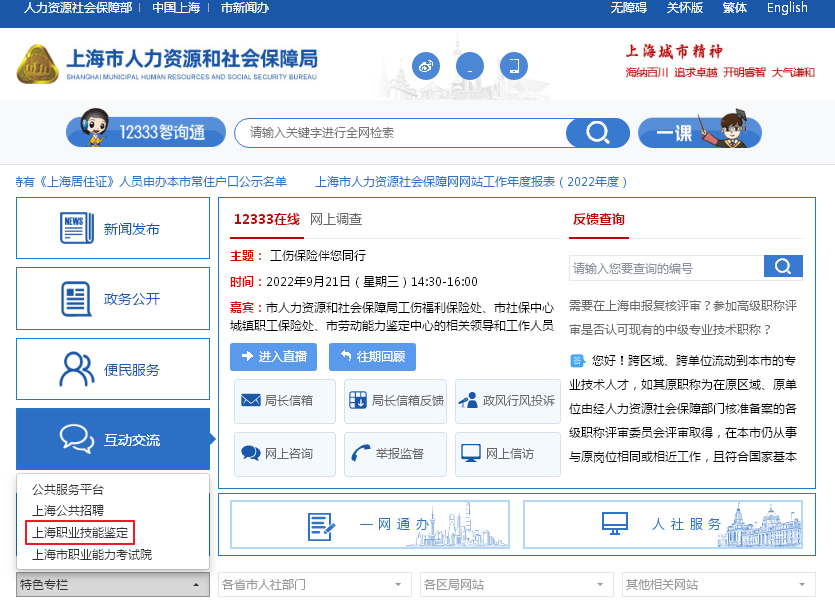The width and height of the screenshot is (835, 603).
Task: Switch to 网上调查 tab
Action: coord(336,219)
